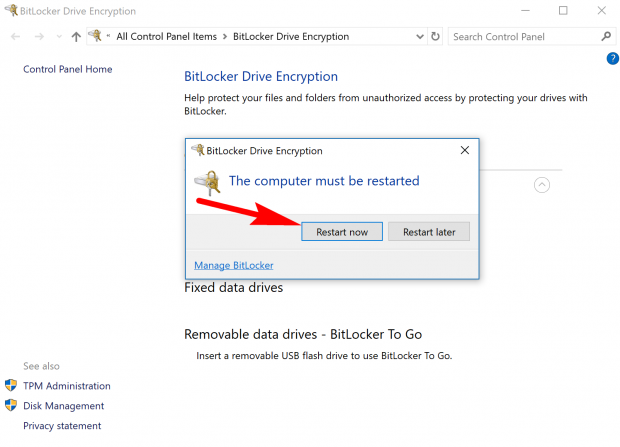Viewport: 620px width, 447px height.
Task: Click the forward navigation arrow
Action: [38, 36]
